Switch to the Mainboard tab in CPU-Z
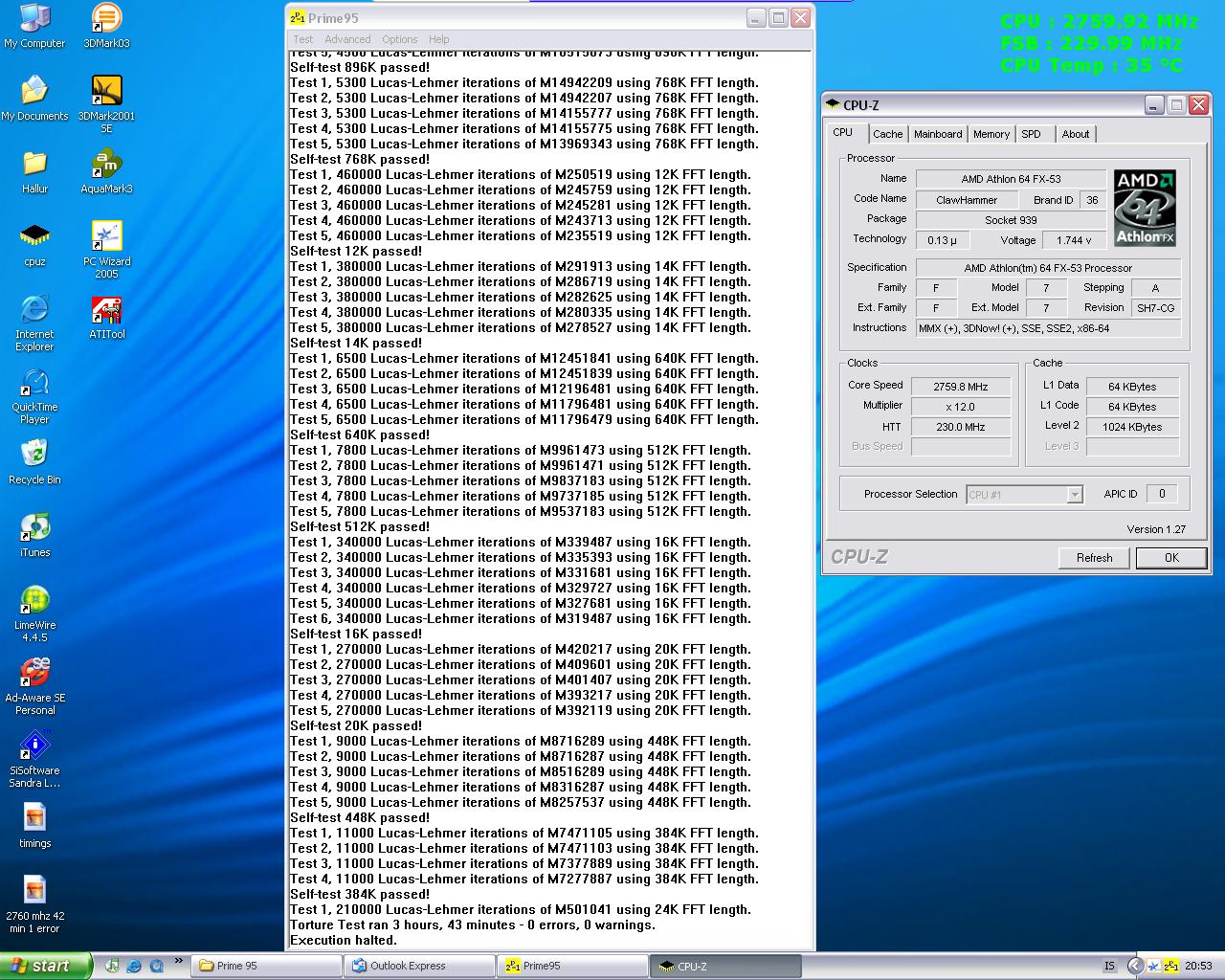The width and height of the screenshot is (1225, 980). point(937,134)
